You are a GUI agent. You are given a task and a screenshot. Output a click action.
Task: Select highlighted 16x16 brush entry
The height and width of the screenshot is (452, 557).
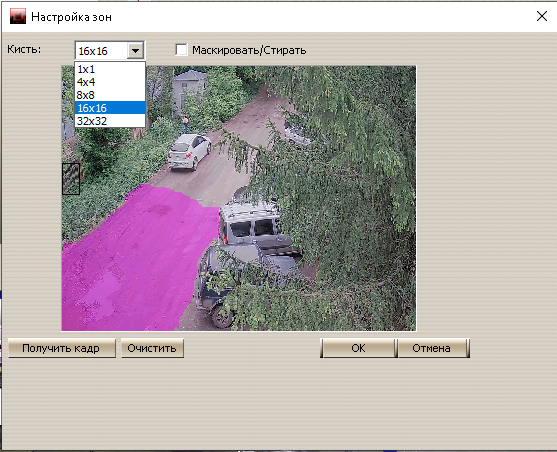tap(110, 108)
